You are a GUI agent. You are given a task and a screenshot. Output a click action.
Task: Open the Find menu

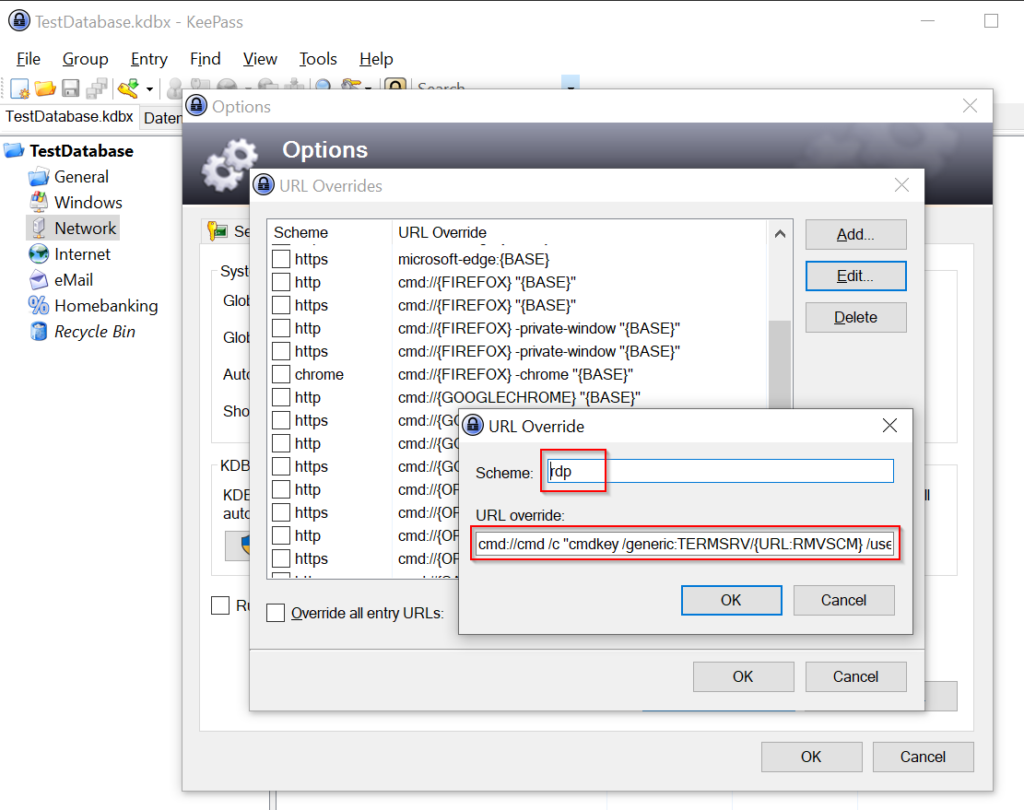(205, 59)
